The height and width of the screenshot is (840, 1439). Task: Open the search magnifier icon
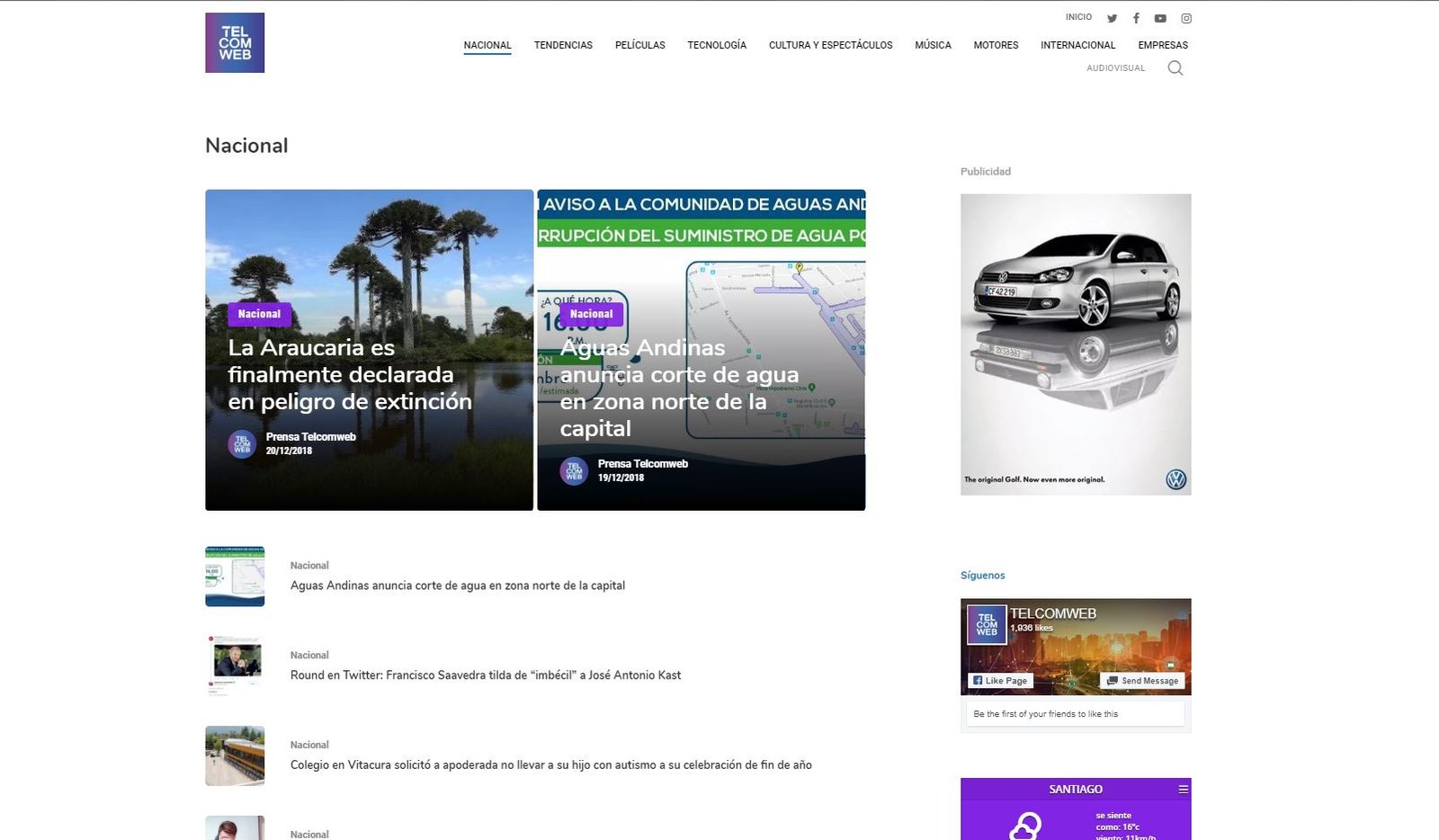click(x=1175, y=68)
